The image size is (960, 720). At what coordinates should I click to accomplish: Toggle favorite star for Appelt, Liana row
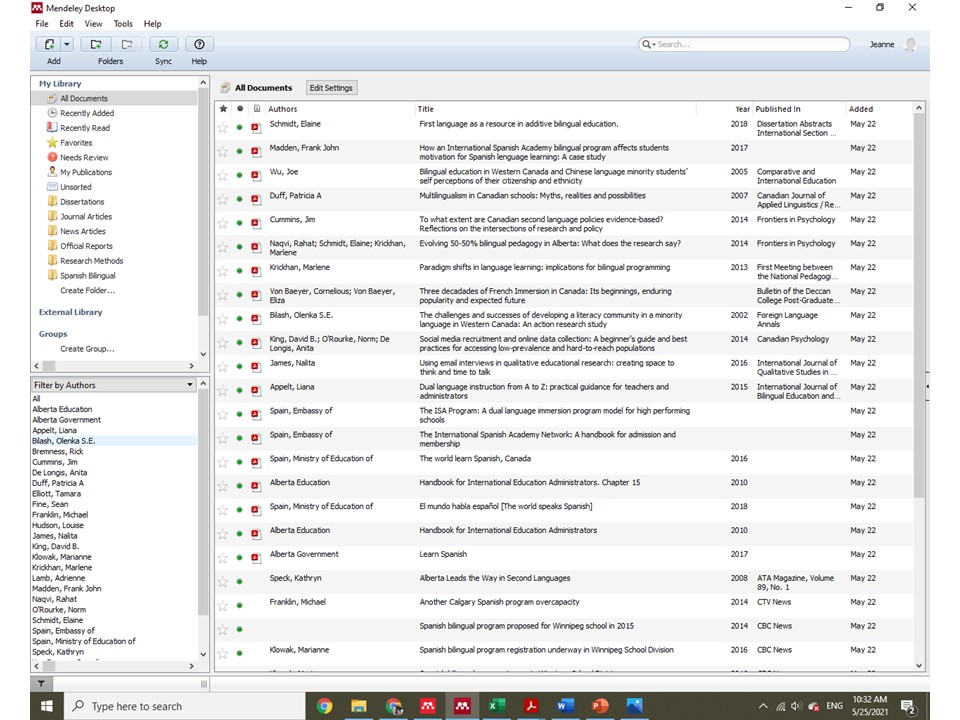(223, 391)
